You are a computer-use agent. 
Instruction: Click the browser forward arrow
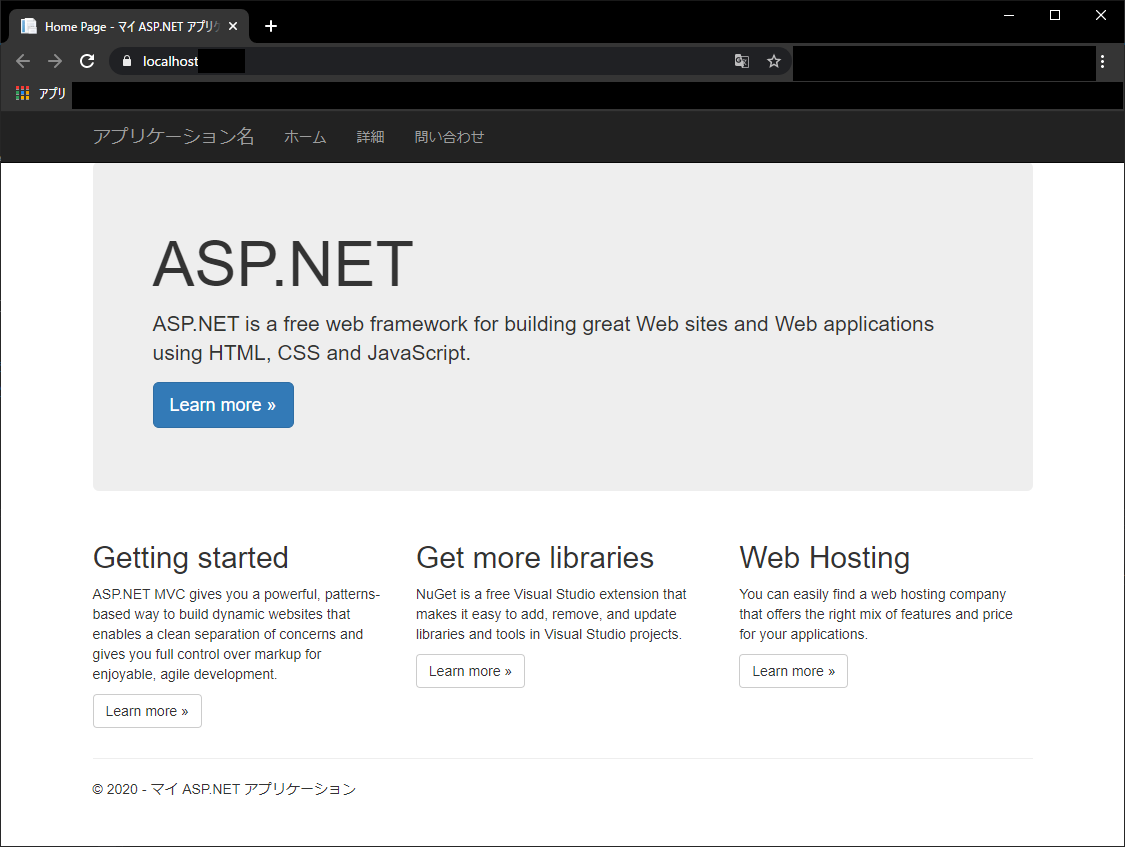click(55, 61)
